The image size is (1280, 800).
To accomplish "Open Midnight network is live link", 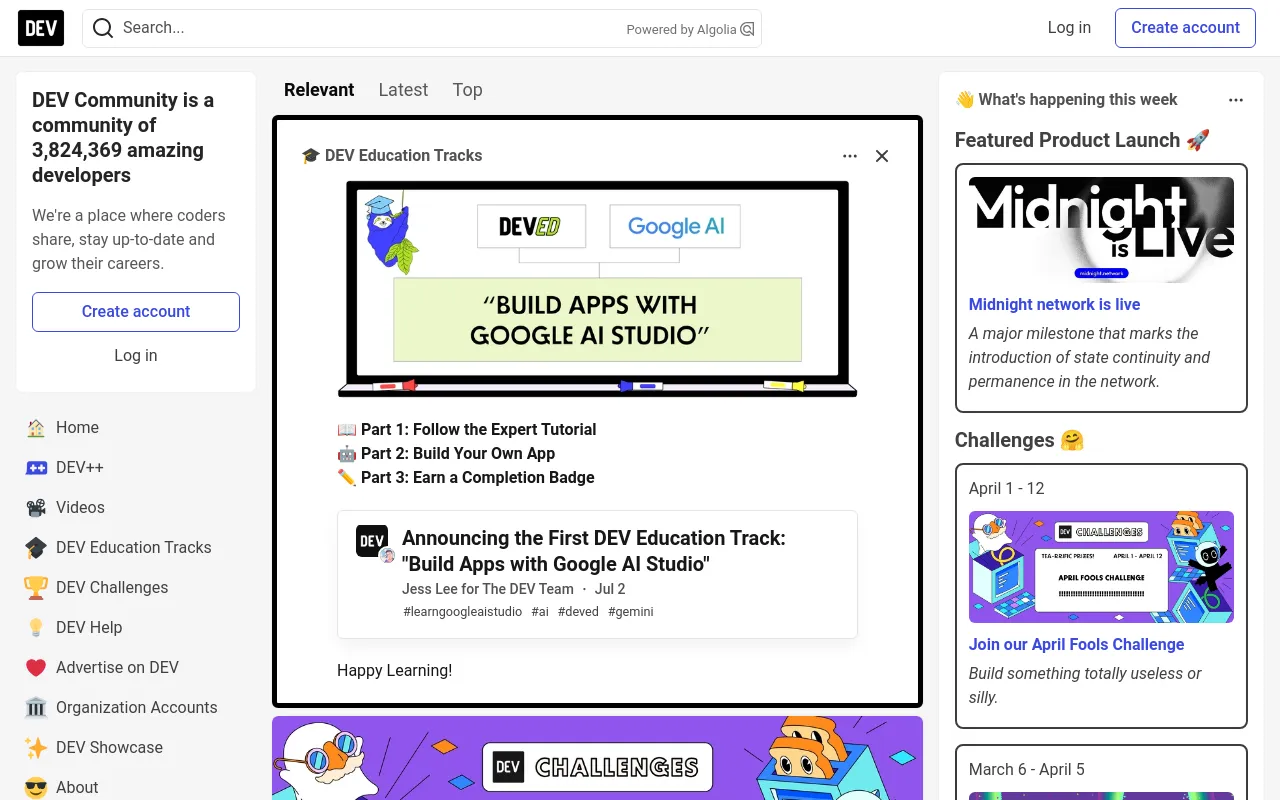I will click(x=1054, y=304).
